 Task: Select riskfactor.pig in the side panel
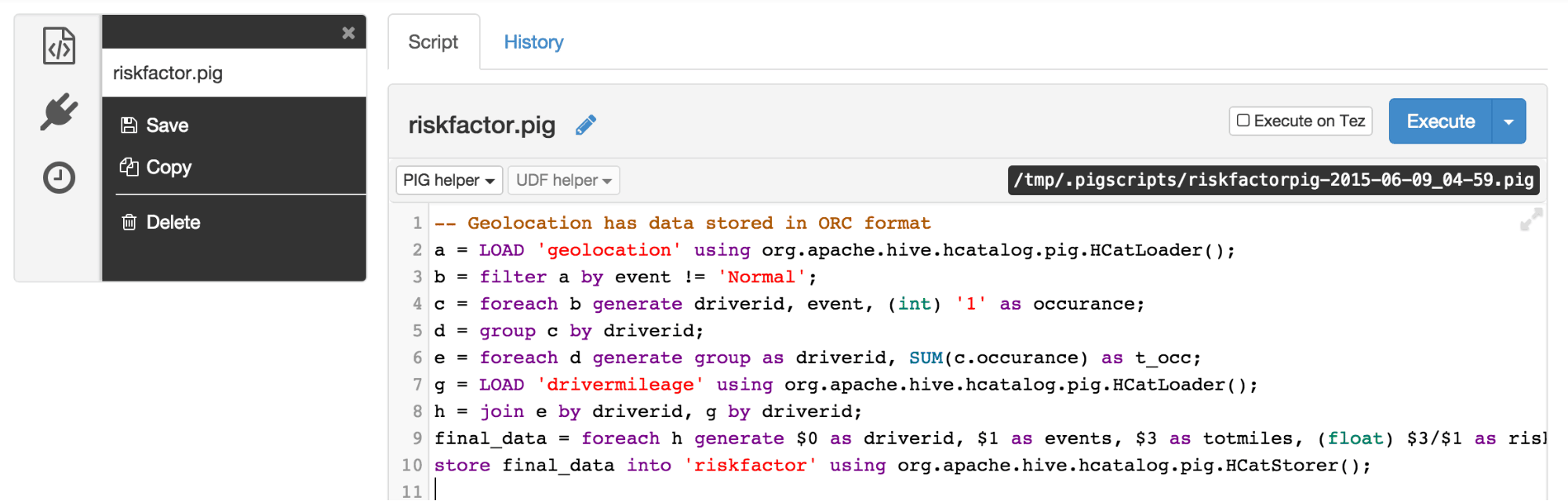click(234, 73)
